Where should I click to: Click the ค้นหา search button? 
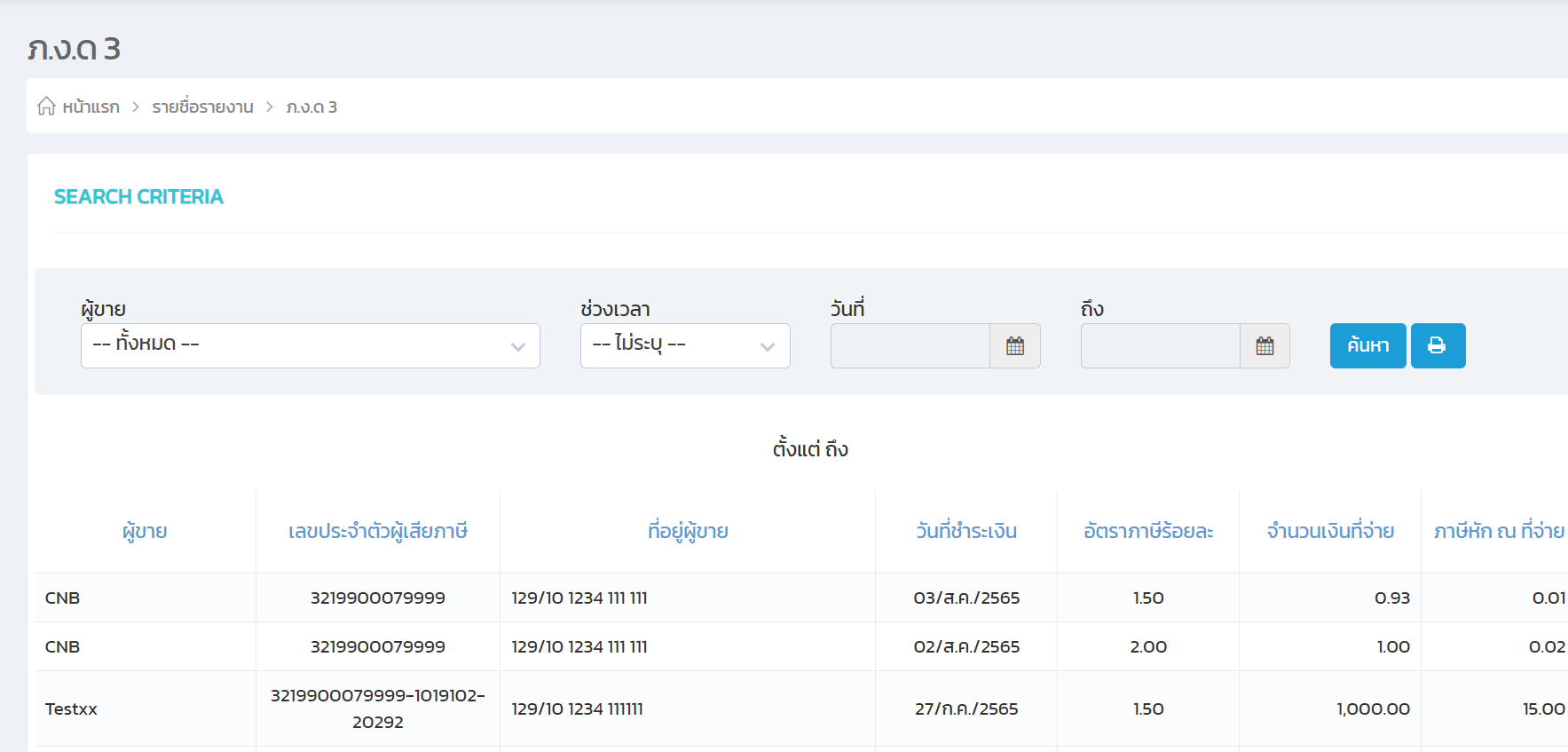tap(1367, 345)
